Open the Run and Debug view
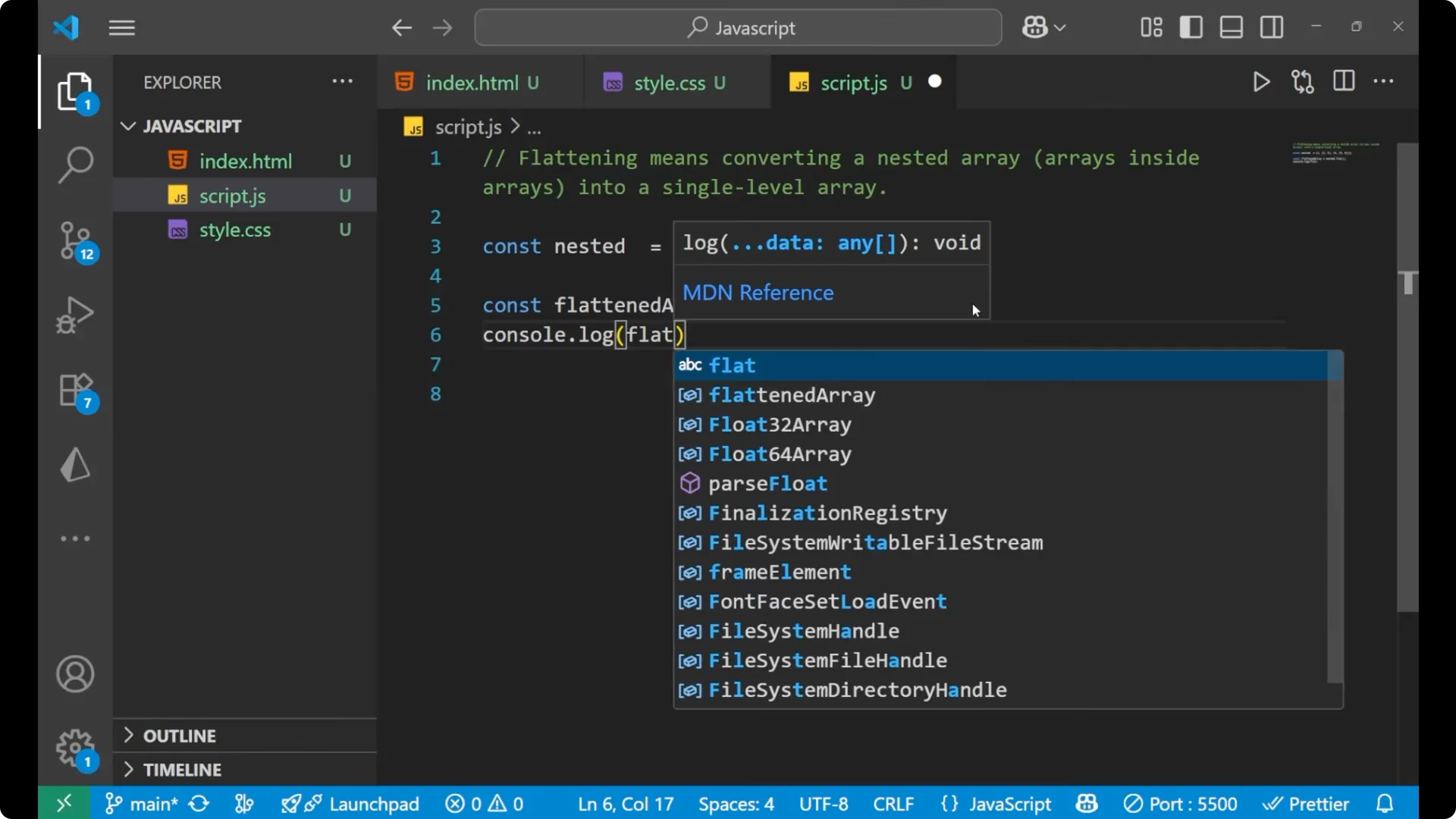Viewport: 1456px width, 819px height. pos(74,314)
